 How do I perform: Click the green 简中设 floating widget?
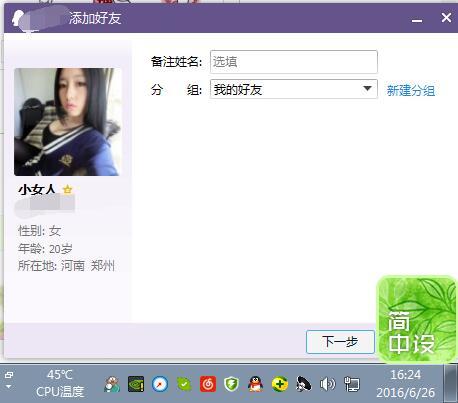[417, 319]
